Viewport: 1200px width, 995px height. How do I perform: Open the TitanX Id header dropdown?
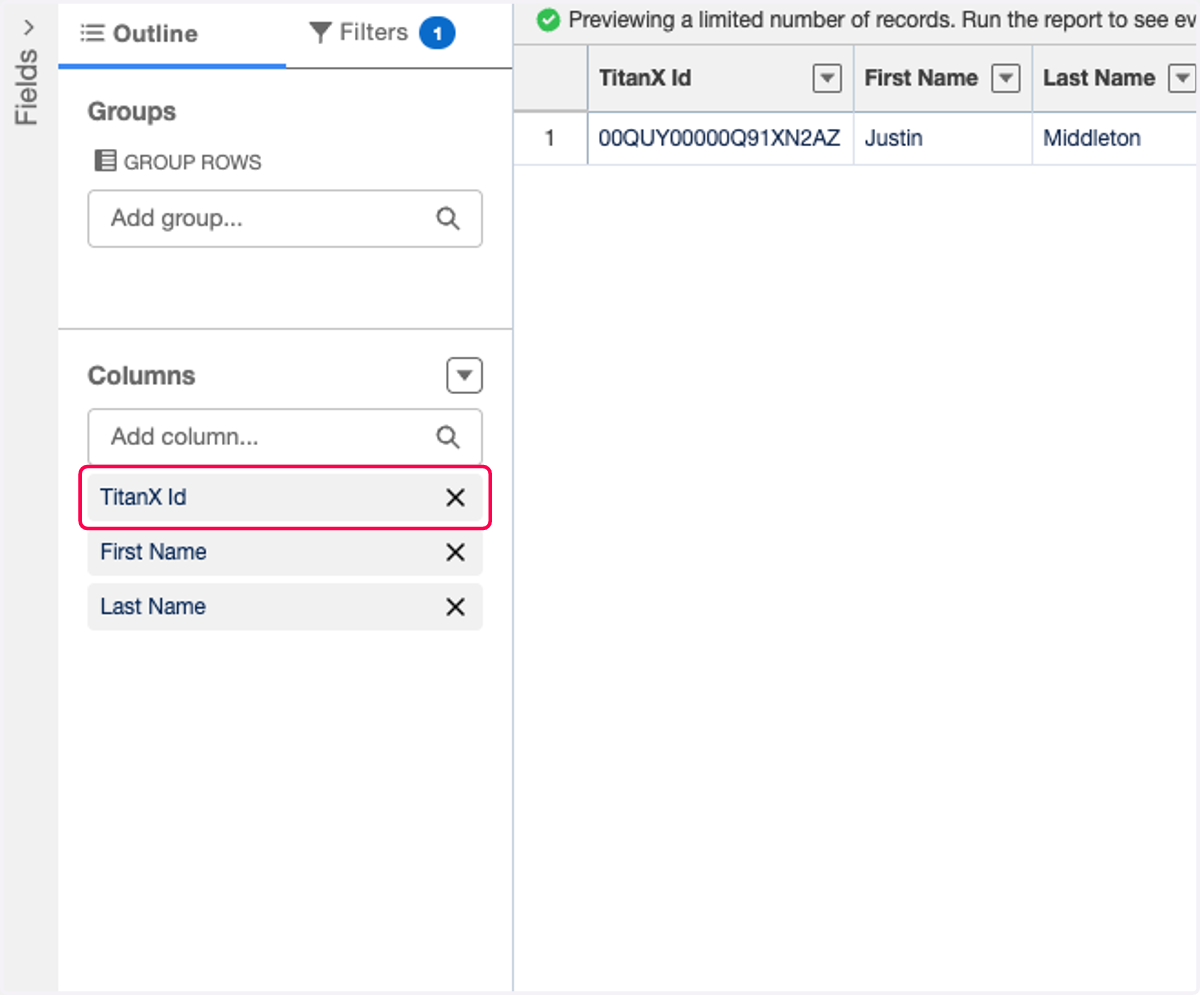click(827, 78)
